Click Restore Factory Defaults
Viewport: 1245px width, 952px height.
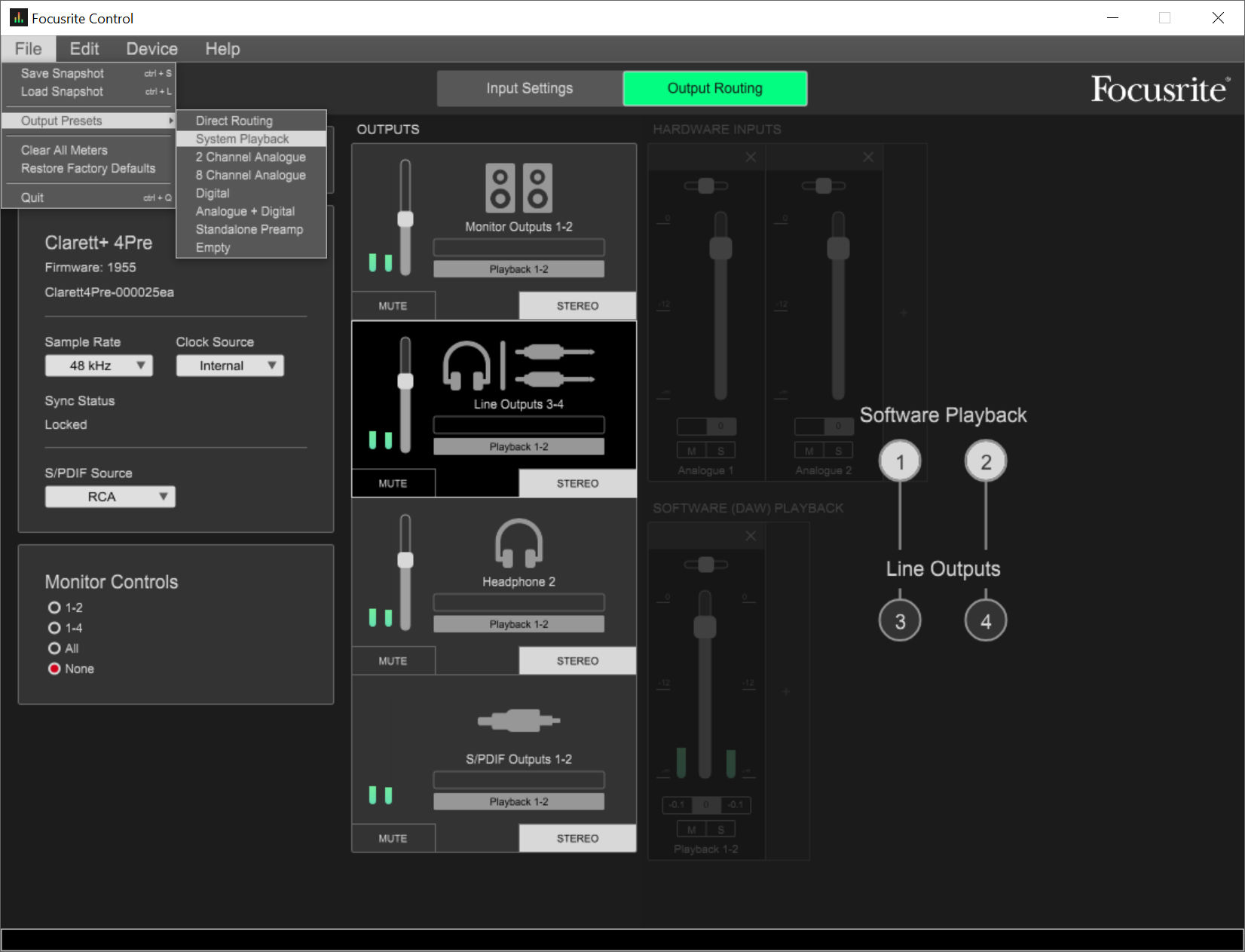(x=89, y=168)
